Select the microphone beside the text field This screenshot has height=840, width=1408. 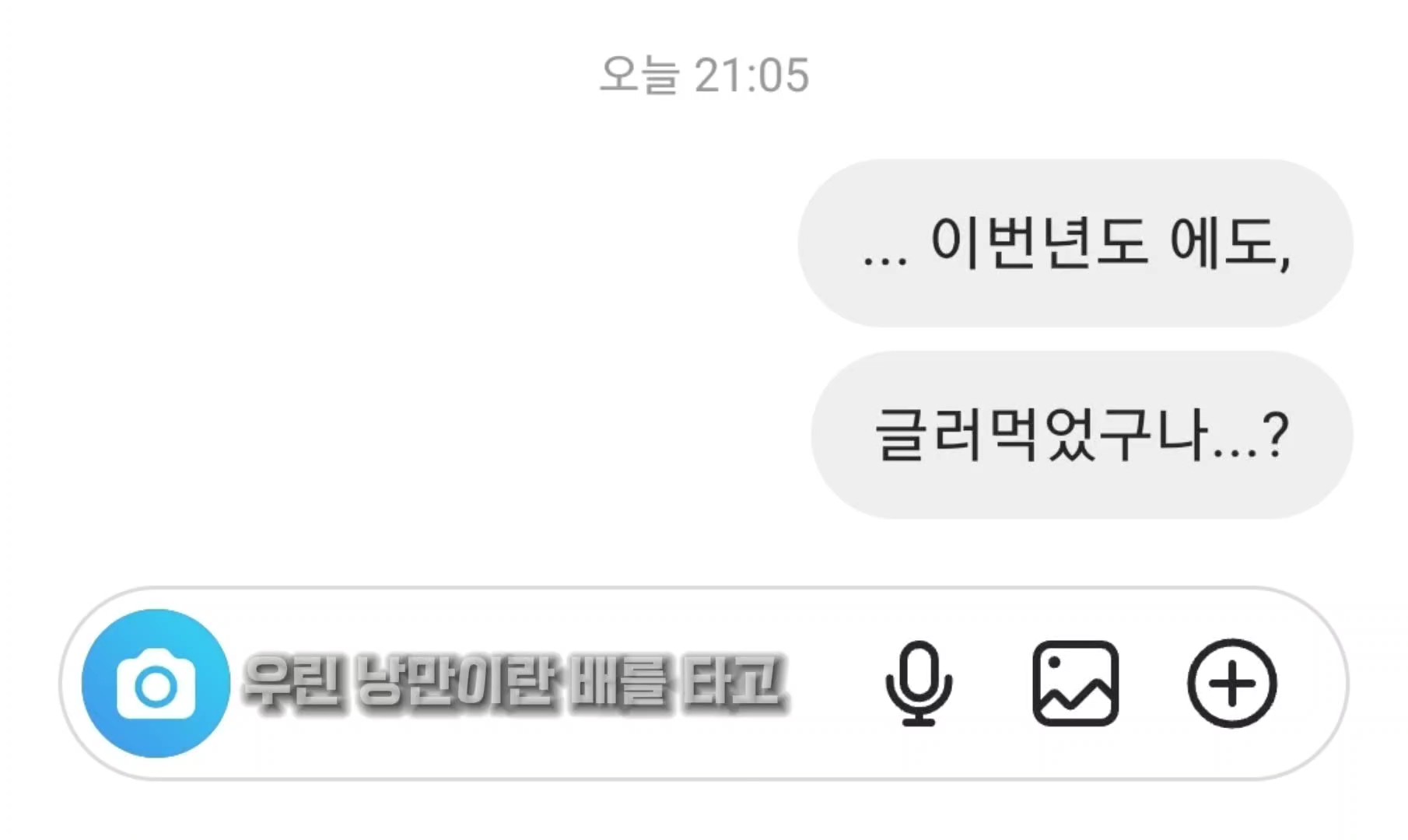(x=919, y=684)
